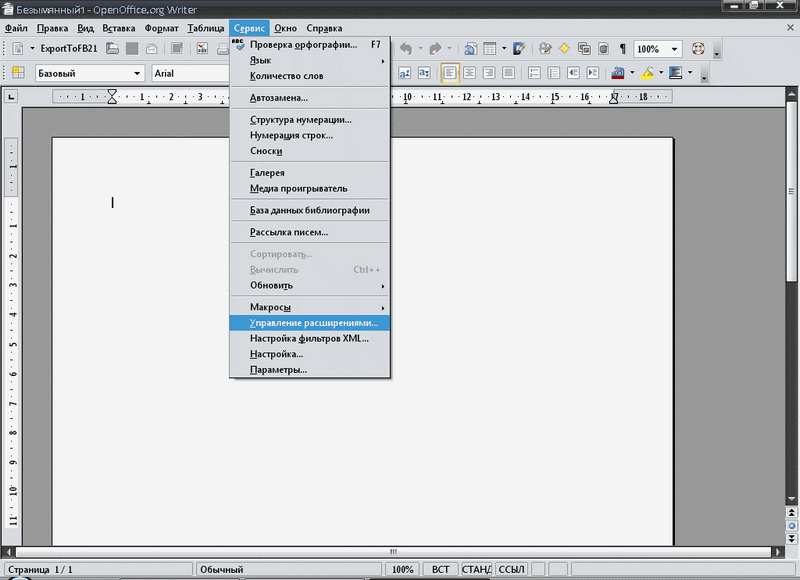Expand the Обновить submenu
This screenshot has width=800, height=580.
310,285
